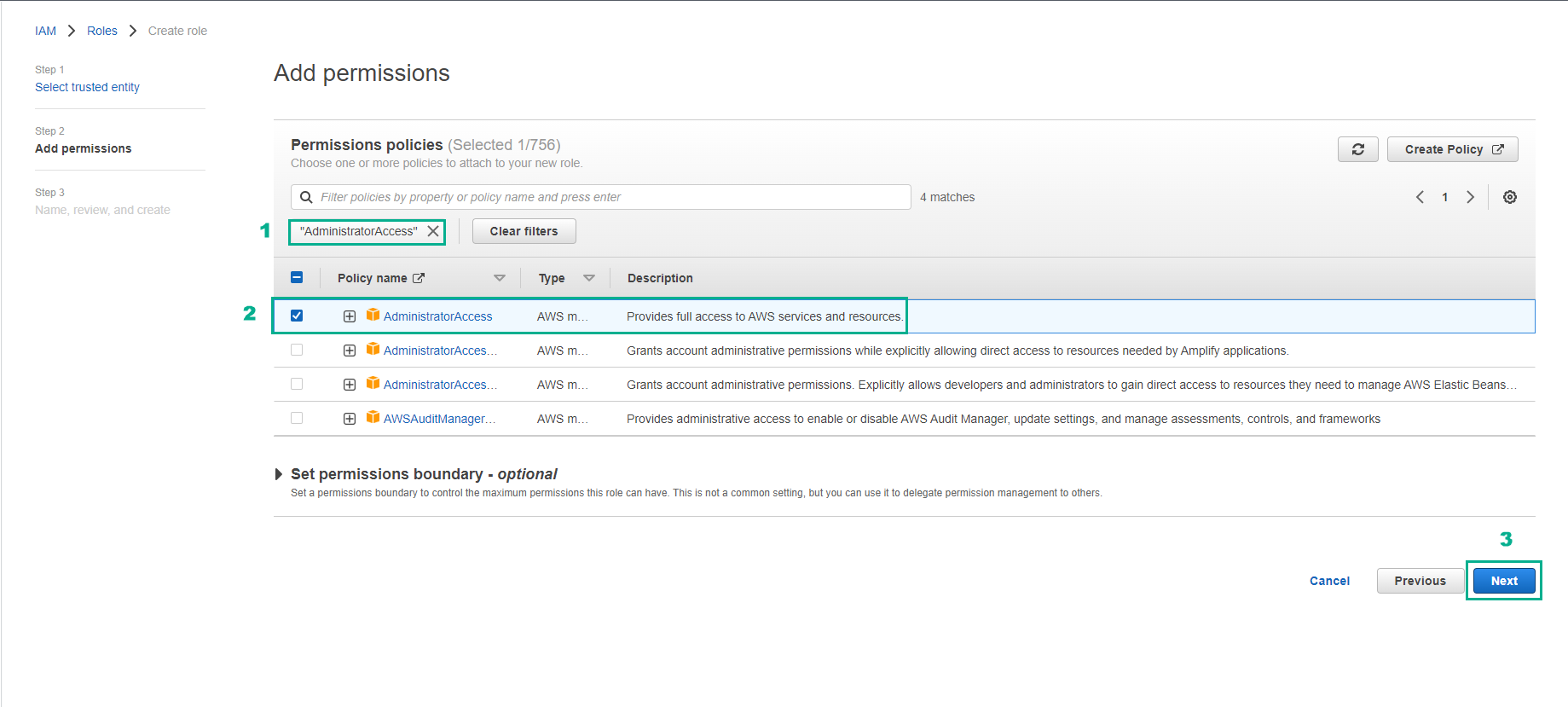Screen dimensions: 1568x707
Task: Click the Description column header
Action: 660,278
